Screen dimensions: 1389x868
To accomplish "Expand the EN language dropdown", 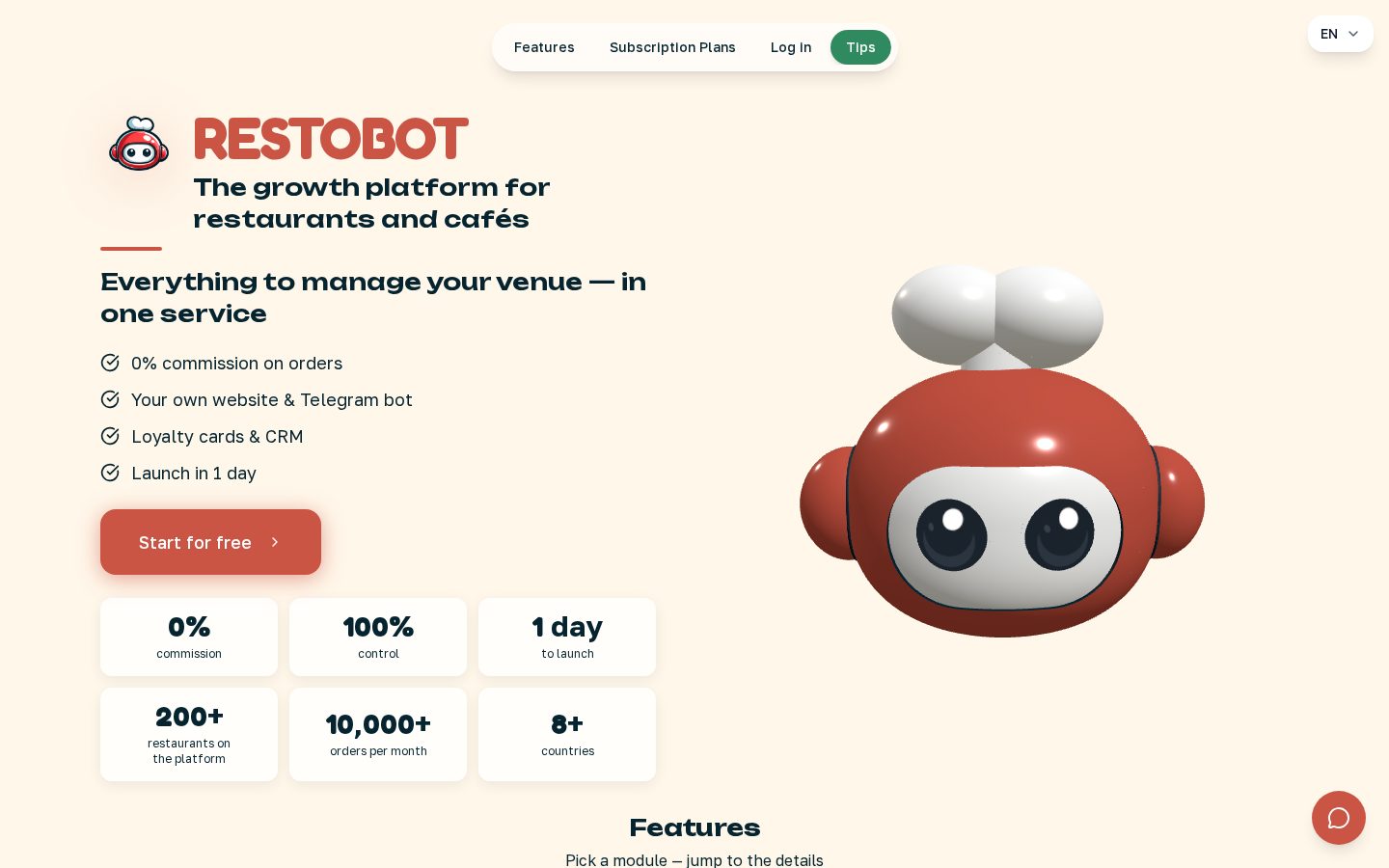I will click(1341, 34).
